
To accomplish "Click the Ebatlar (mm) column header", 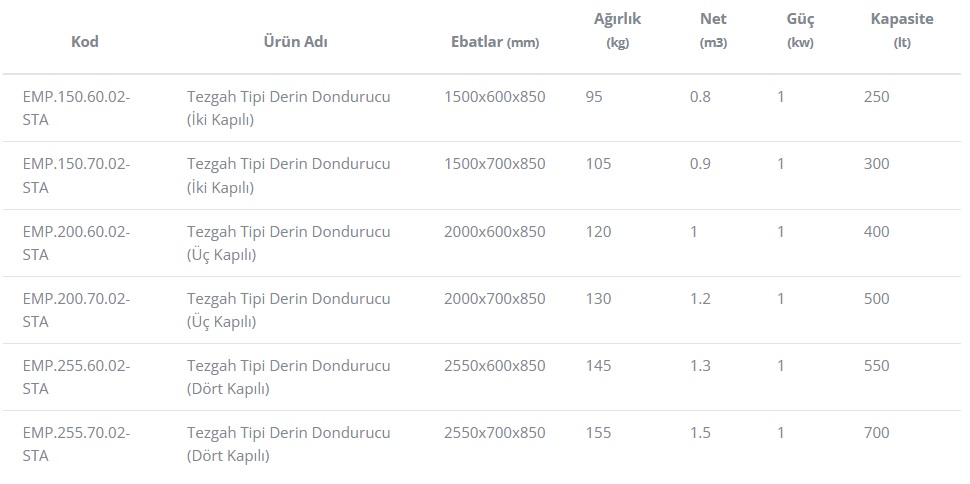I will [495, 42].
